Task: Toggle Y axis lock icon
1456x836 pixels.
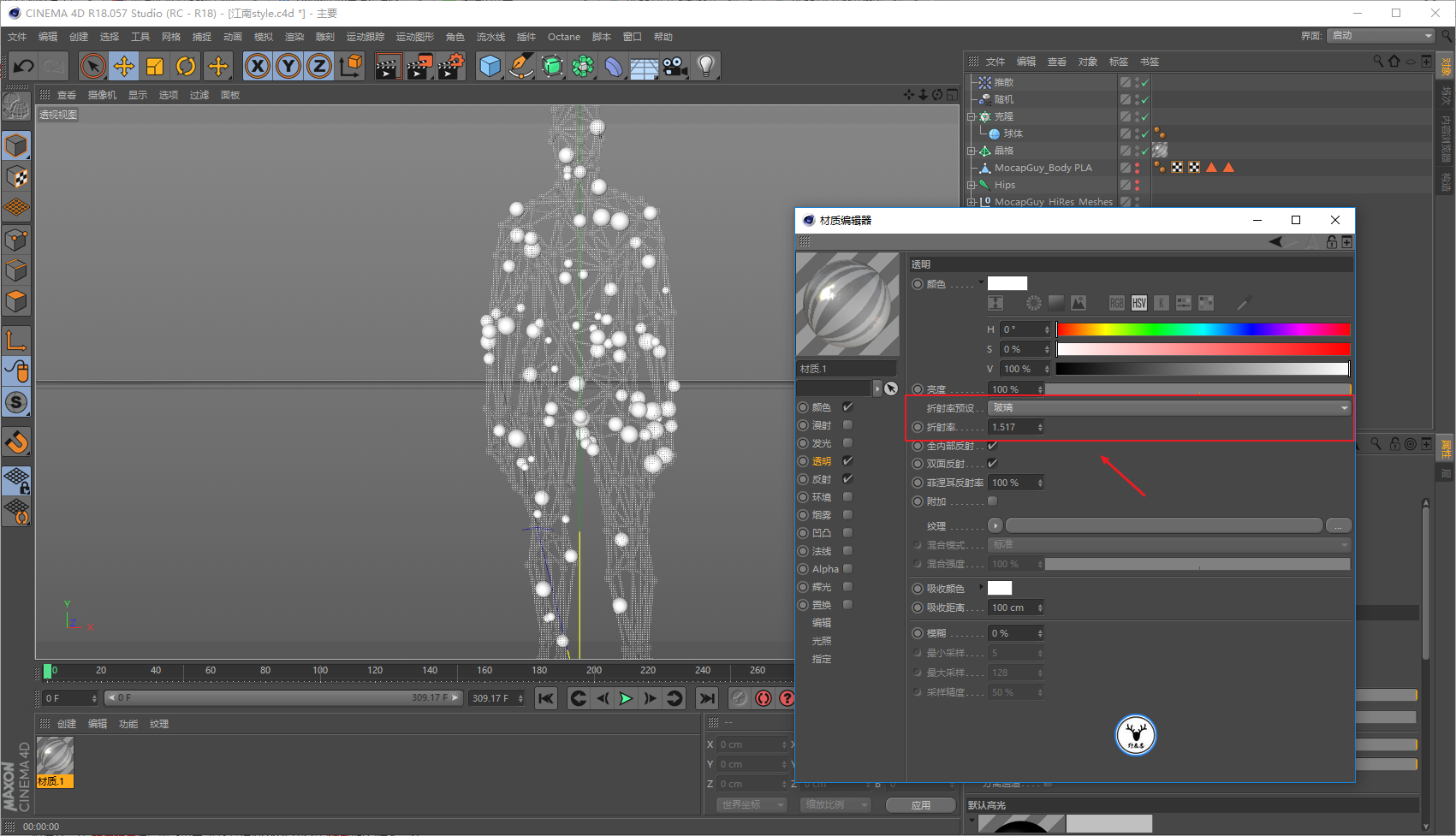Action: pos(288,66)
